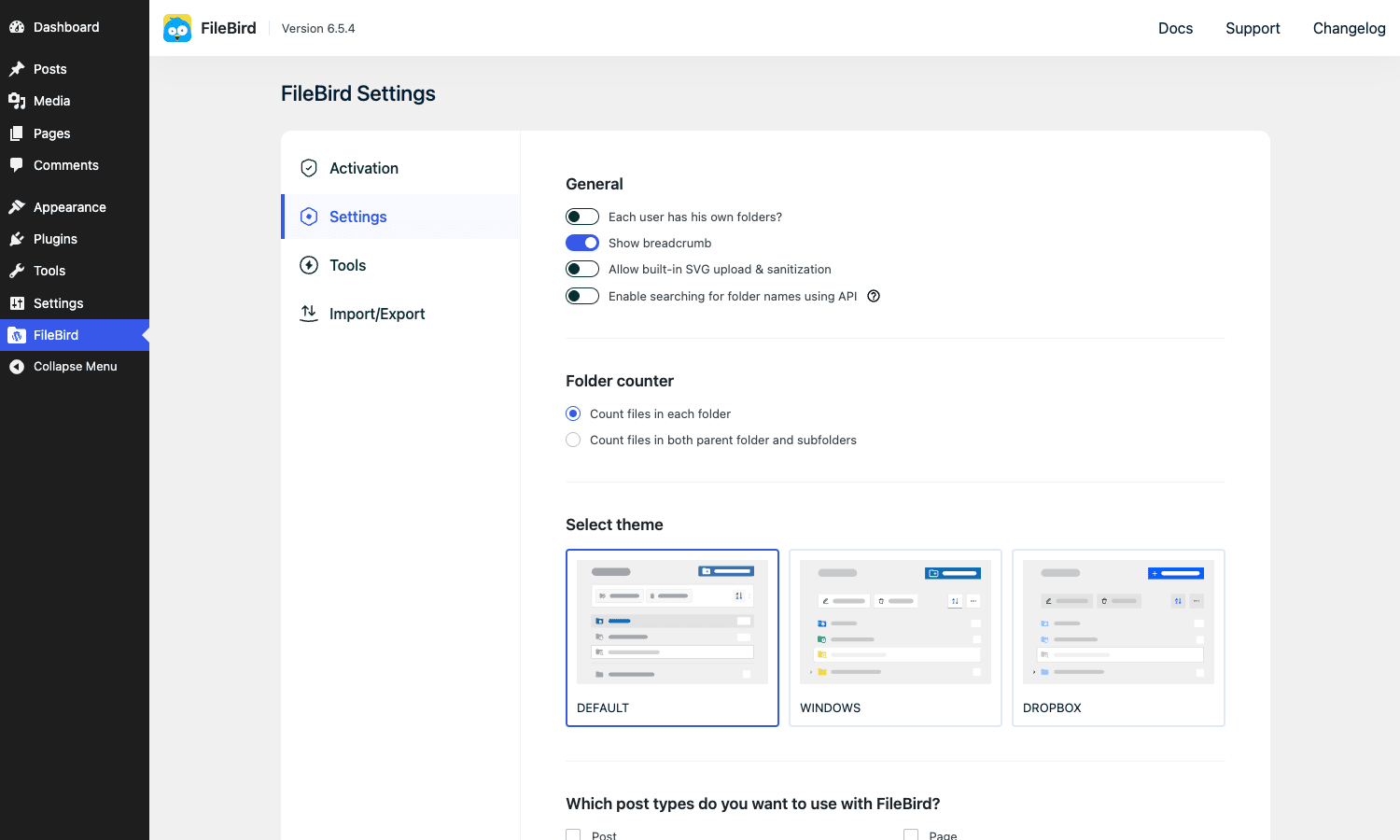Click the Media icon in sidebar
1400x840 pixels.
tap(17, 101)
